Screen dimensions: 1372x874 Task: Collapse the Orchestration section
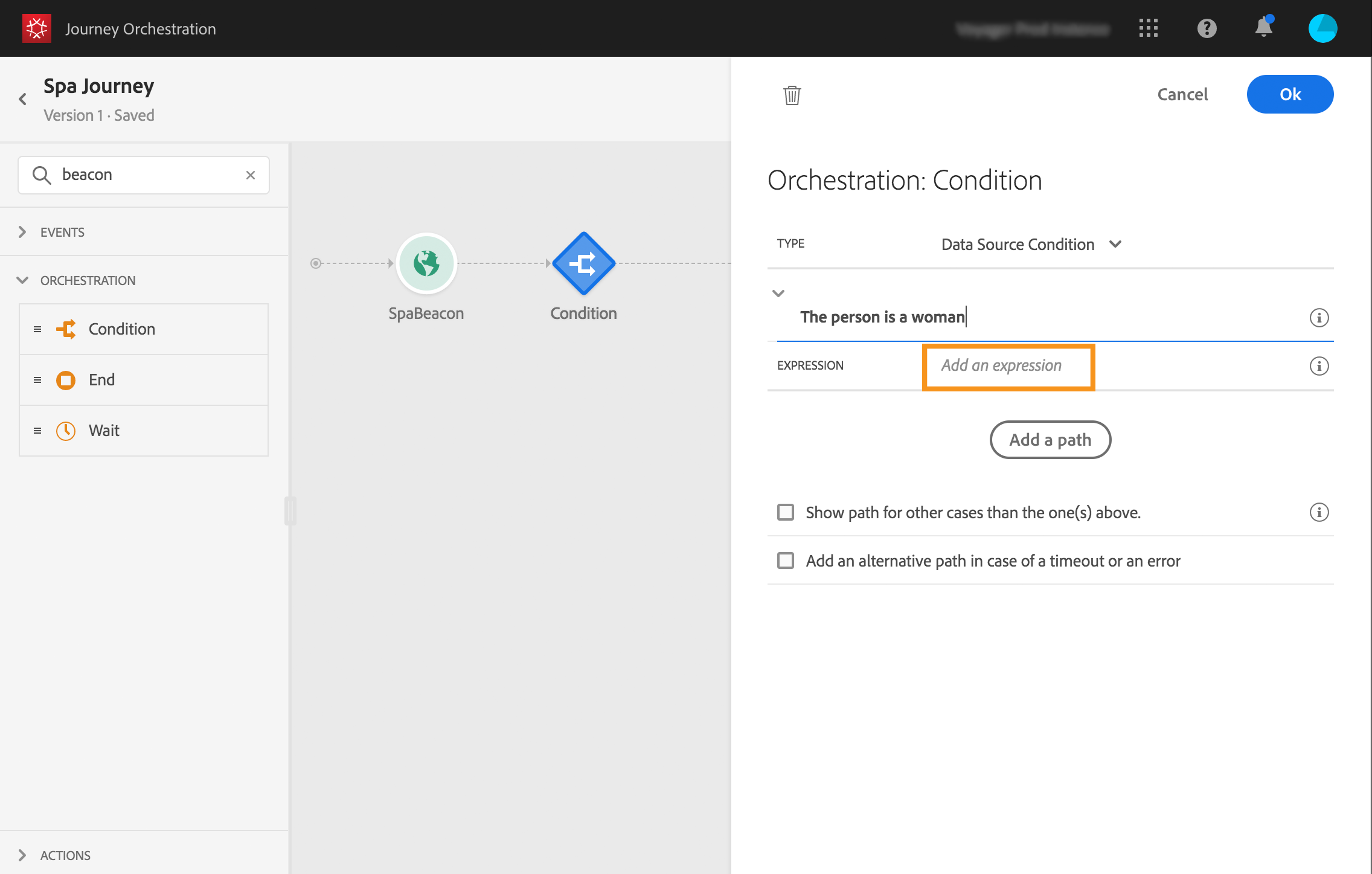(x=22, y=280)
